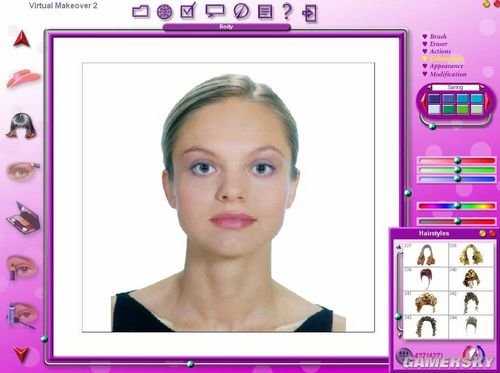The height and width of the screenshot is (373, 500).
Task: Click the slider knob under the color palette
Action: coord(432,126)
